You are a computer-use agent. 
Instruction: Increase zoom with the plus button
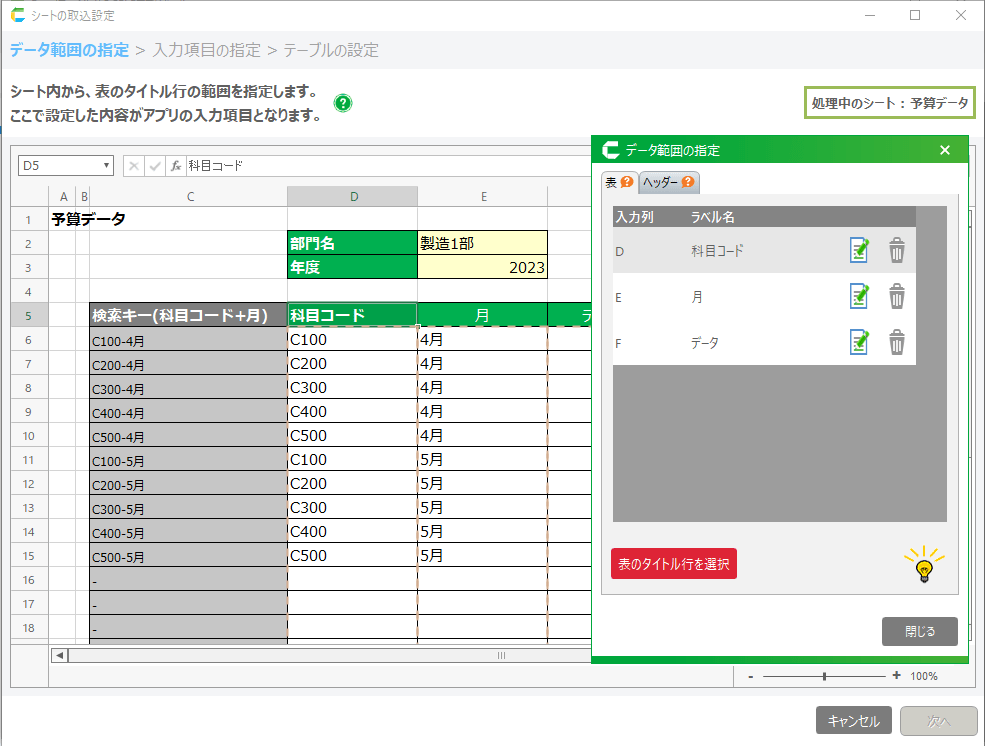coord(896,676)
